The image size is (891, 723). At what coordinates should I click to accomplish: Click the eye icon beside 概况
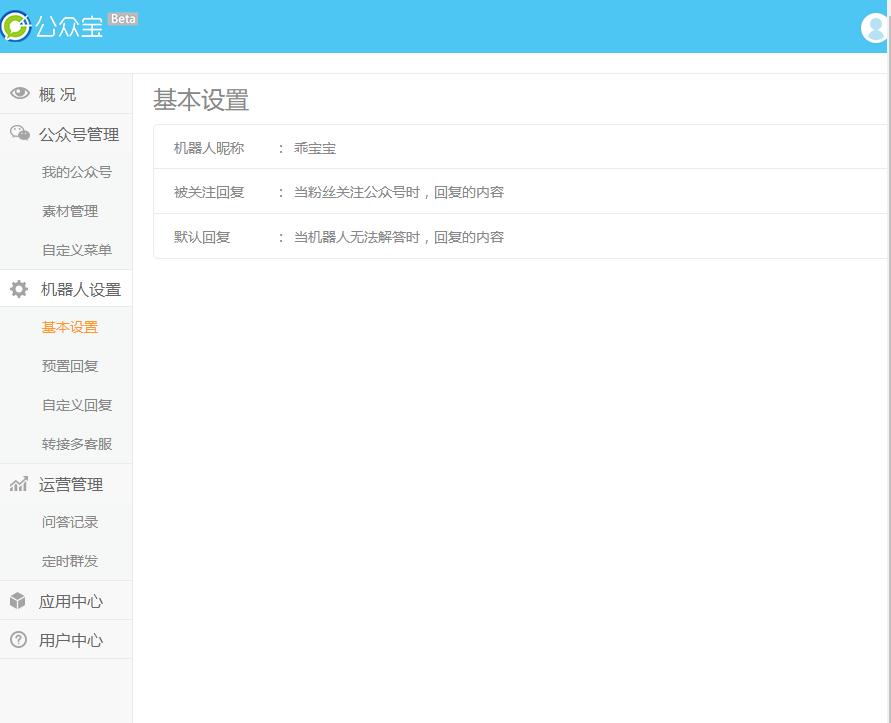click(20, 93)
